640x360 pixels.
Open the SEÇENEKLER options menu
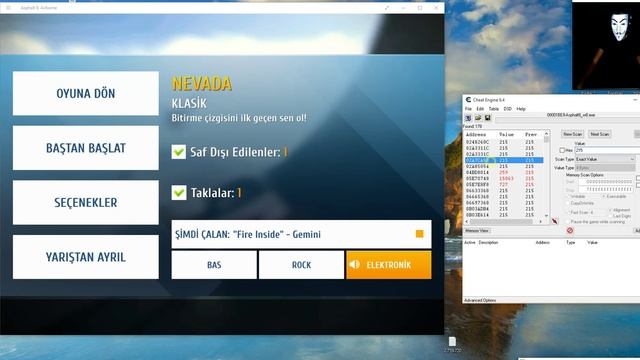coord(86,202)
